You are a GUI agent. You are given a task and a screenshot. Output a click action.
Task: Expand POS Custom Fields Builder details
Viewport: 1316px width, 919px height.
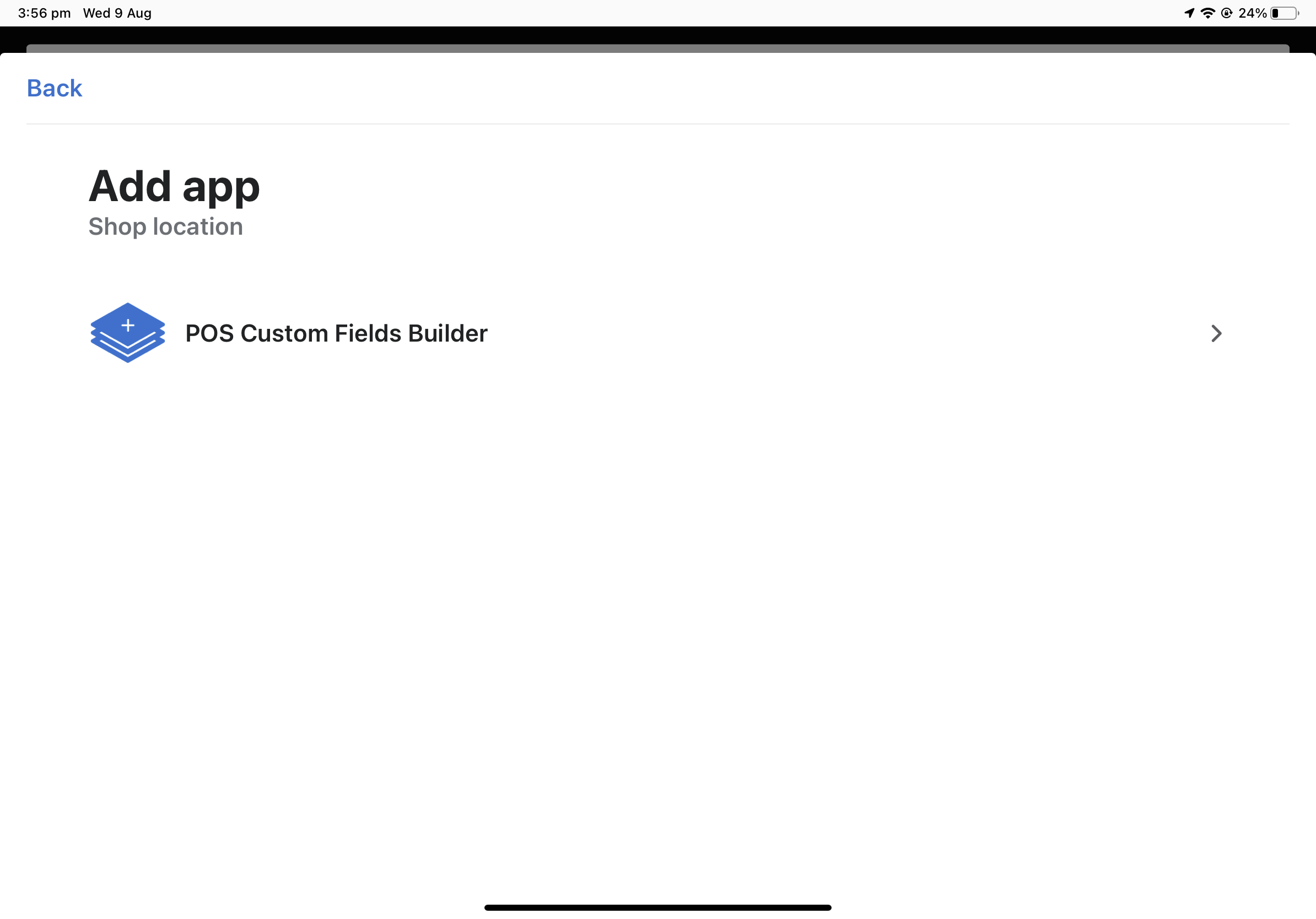(1218, 333)
